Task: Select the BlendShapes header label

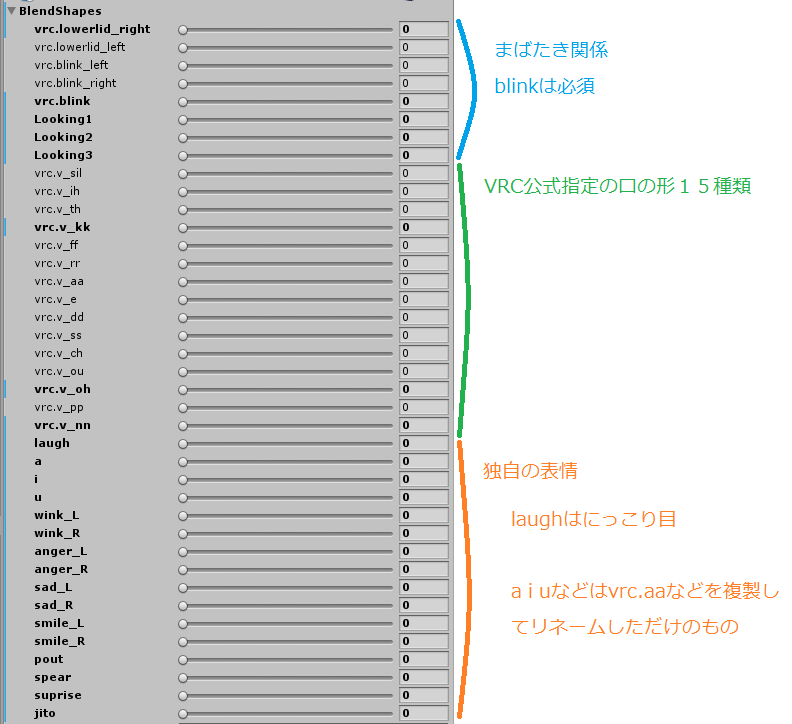Action: click(60, 11)
